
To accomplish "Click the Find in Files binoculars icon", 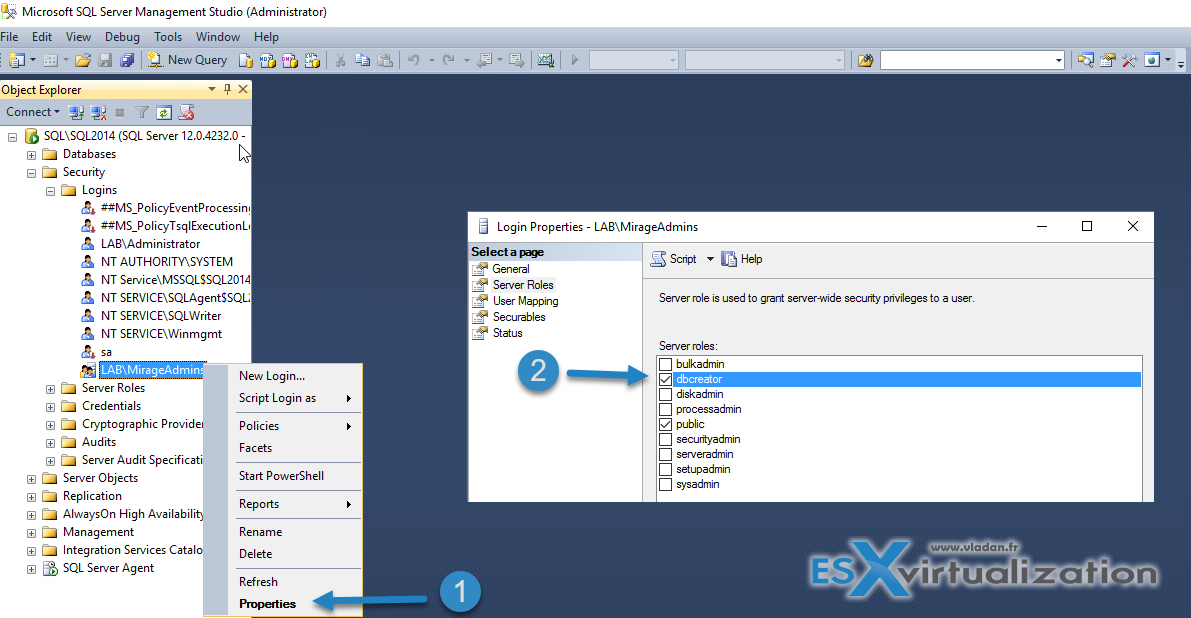I will pyautogui.click(x=865, y=60).
